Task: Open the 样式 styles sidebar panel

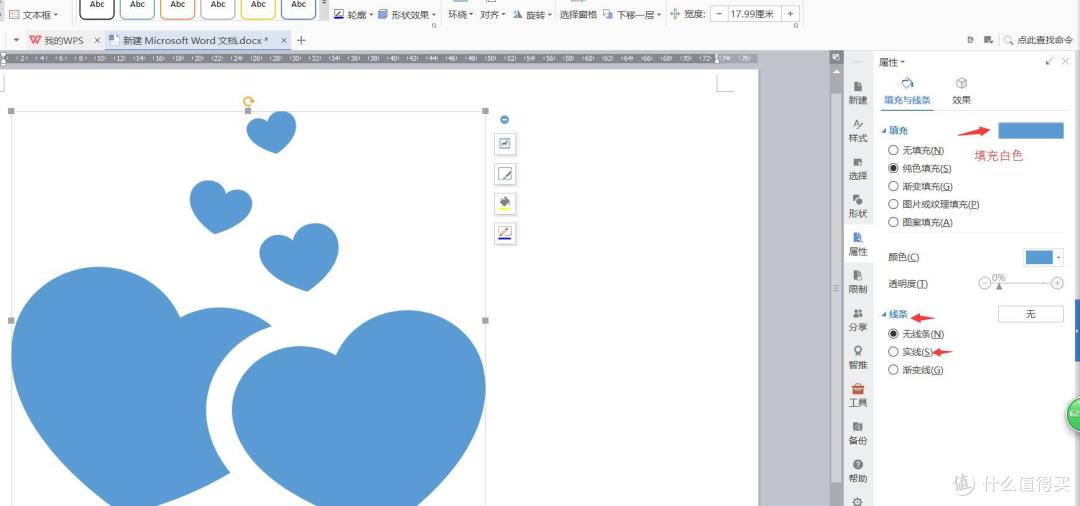Action: point(858,131)
